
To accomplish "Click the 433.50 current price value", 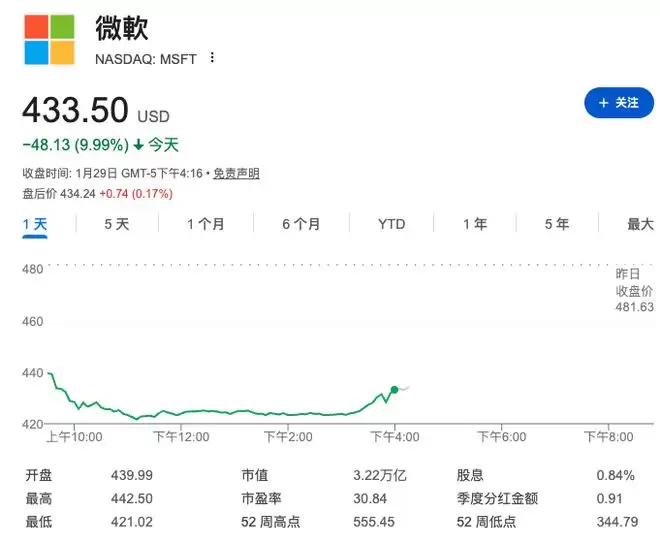I will (75, 109).
